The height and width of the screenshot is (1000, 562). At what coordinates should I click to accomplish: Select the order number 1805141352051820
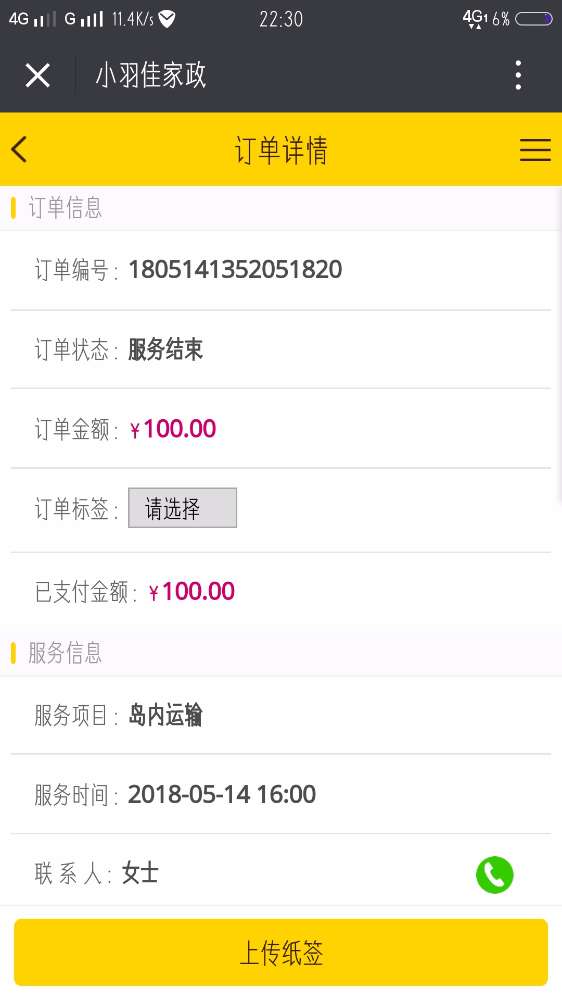click(x=235, y=270)
